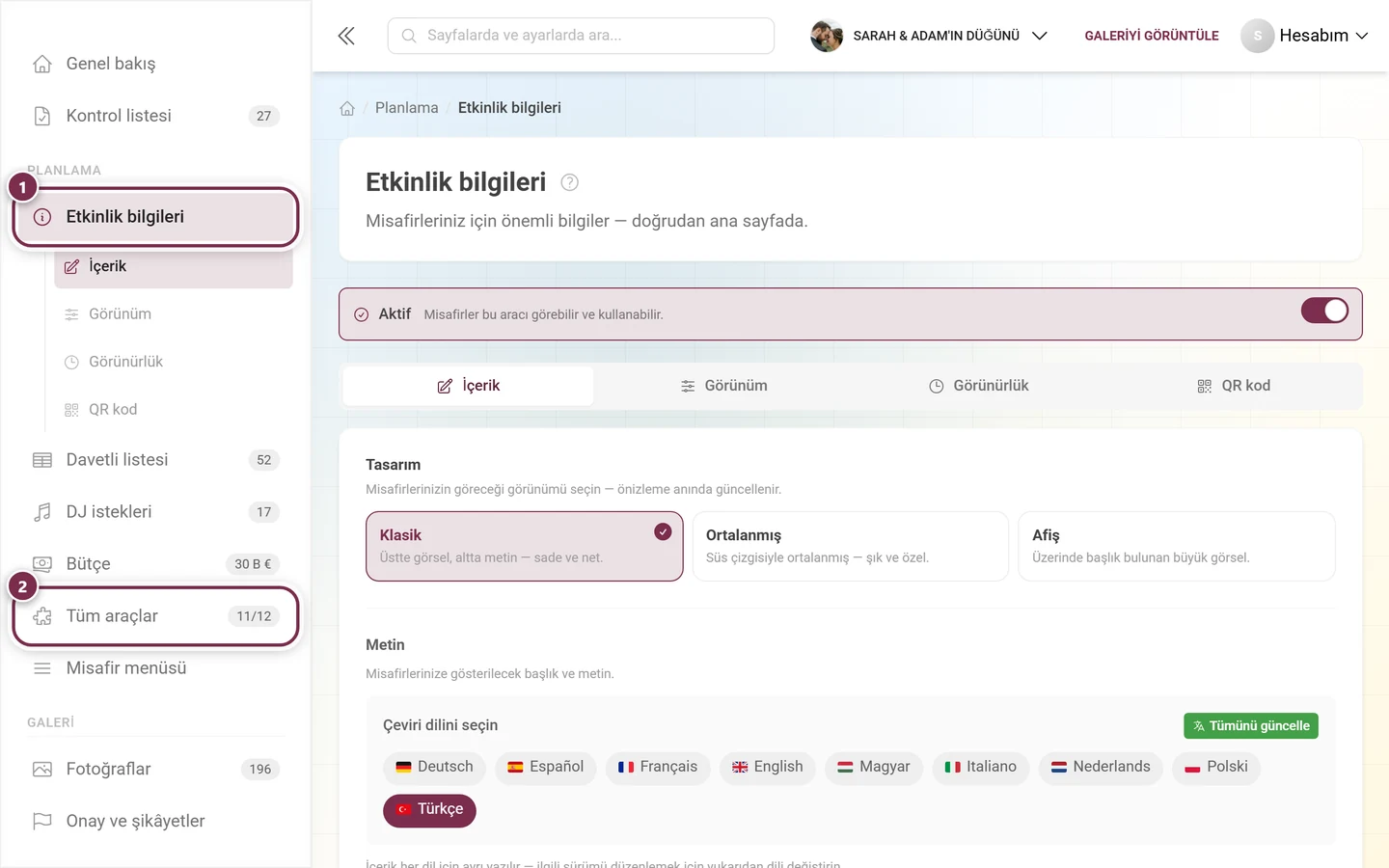Open Görünürlük sub-item in the sidebar
This screenshot has height=868, width=1389.
174,362
